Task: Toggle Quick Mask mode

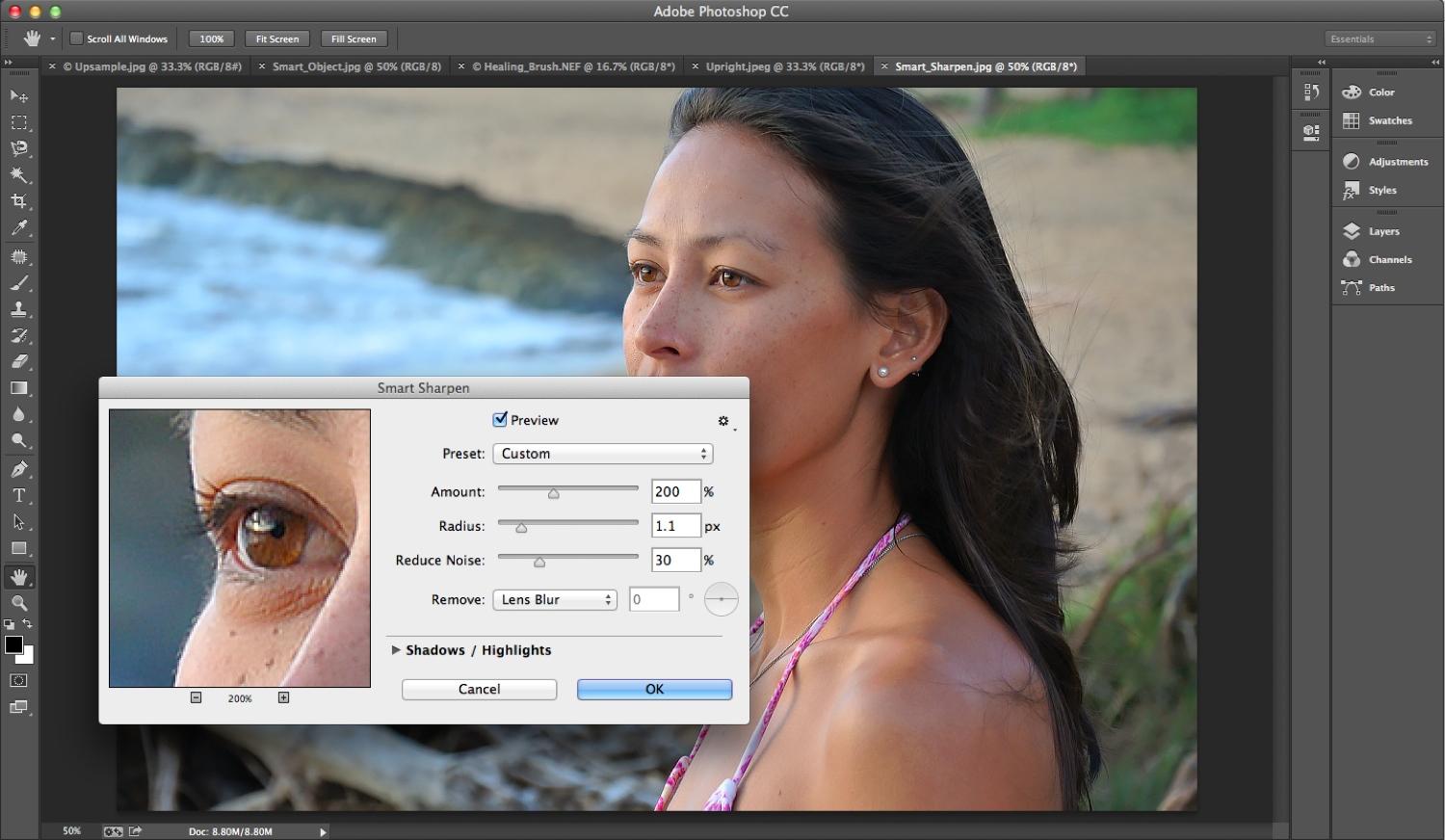Action: coord(19,680)
